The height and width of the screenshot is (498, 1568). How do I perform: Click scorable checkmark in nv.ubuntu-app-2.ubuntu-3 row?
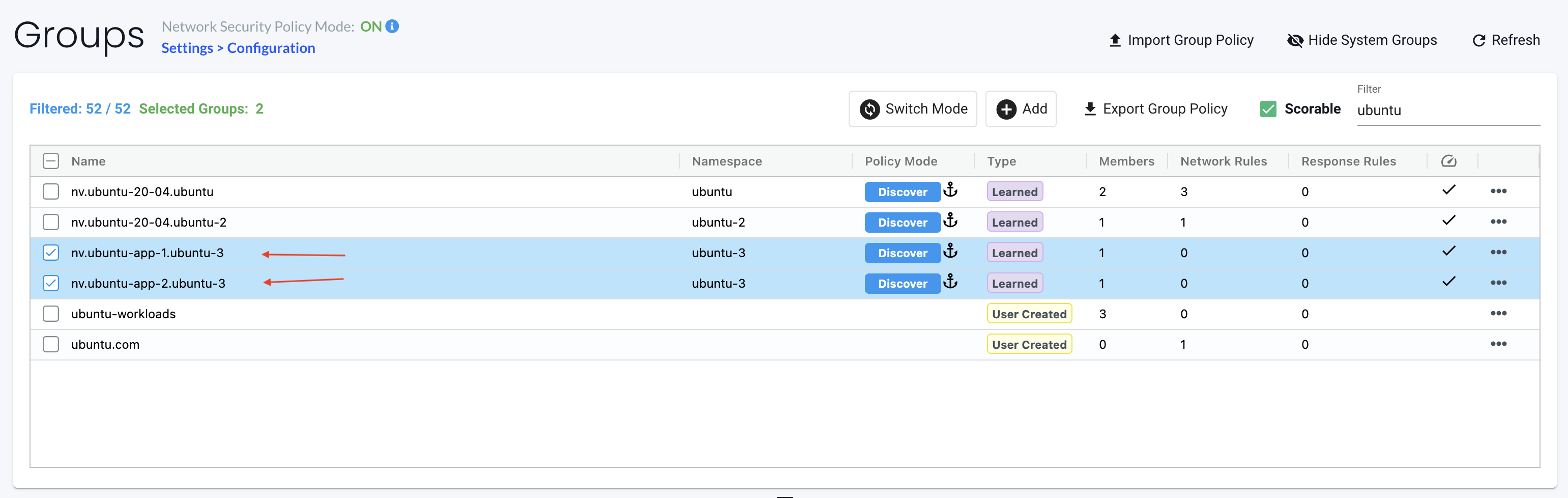pos(1449,281)
